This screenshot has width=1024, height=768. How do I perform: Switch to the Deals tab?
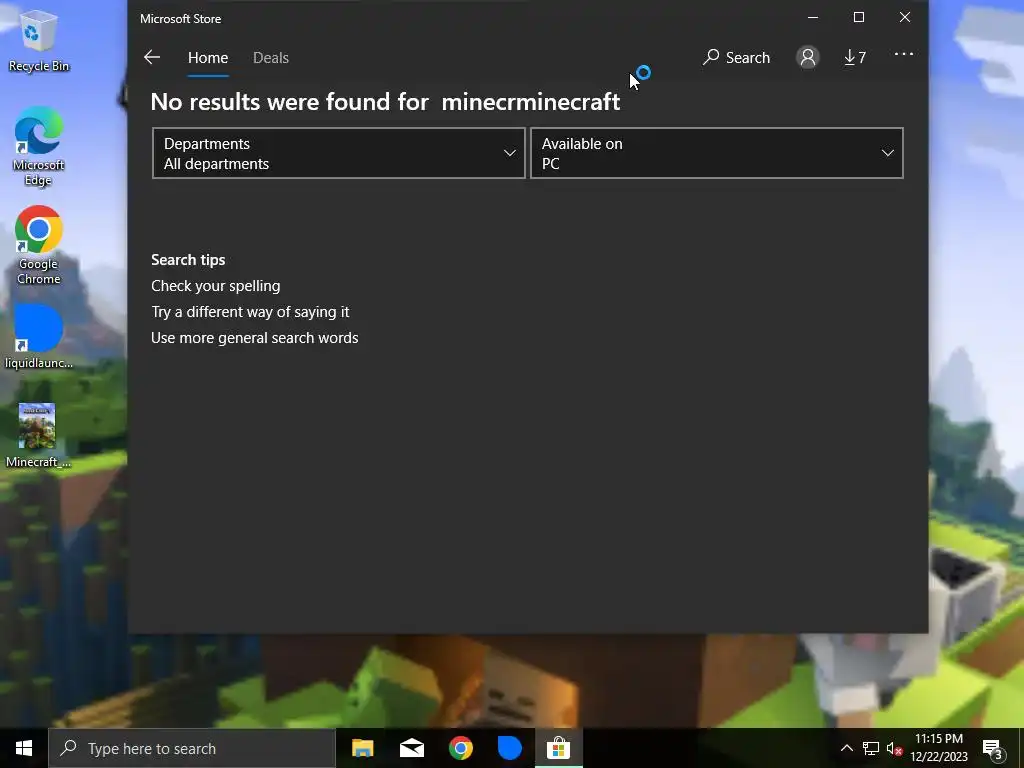(270, 57)
